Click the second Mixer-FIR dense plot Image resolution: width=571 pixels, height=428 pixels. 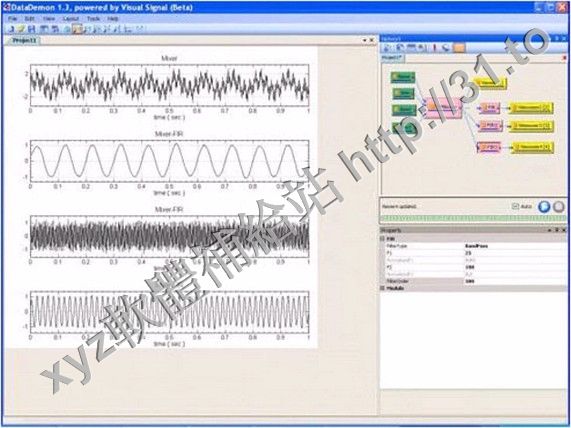tap(169, 236)
